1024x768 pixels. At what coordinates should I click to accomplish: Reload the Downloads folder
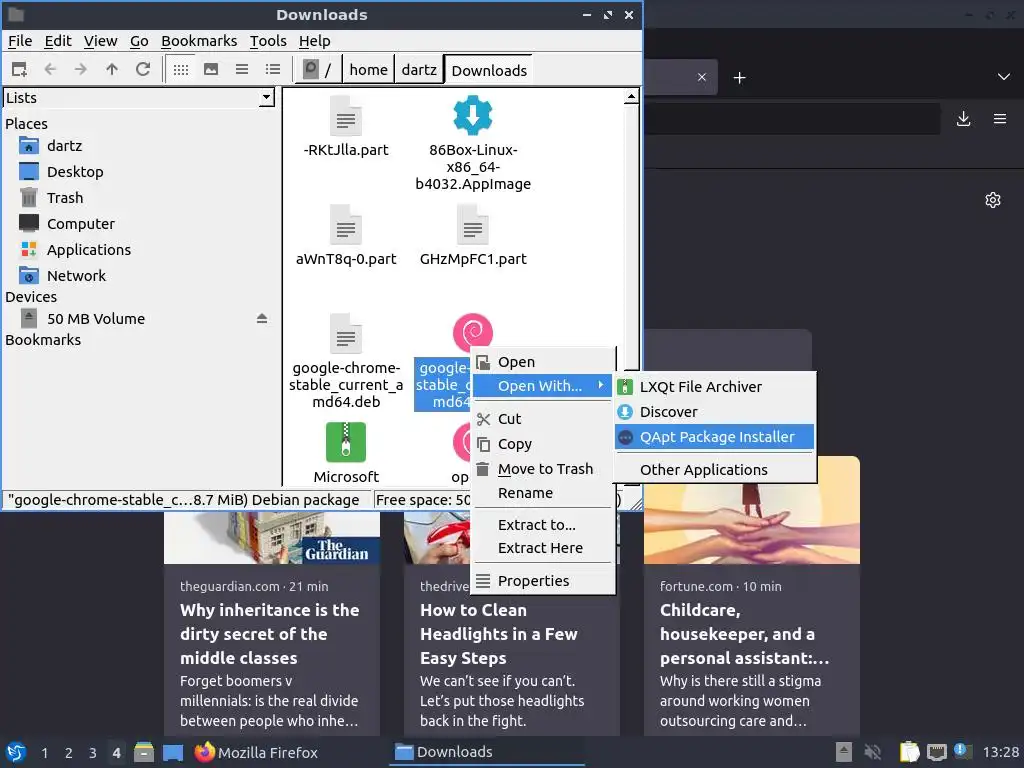(x=143, y=69)
